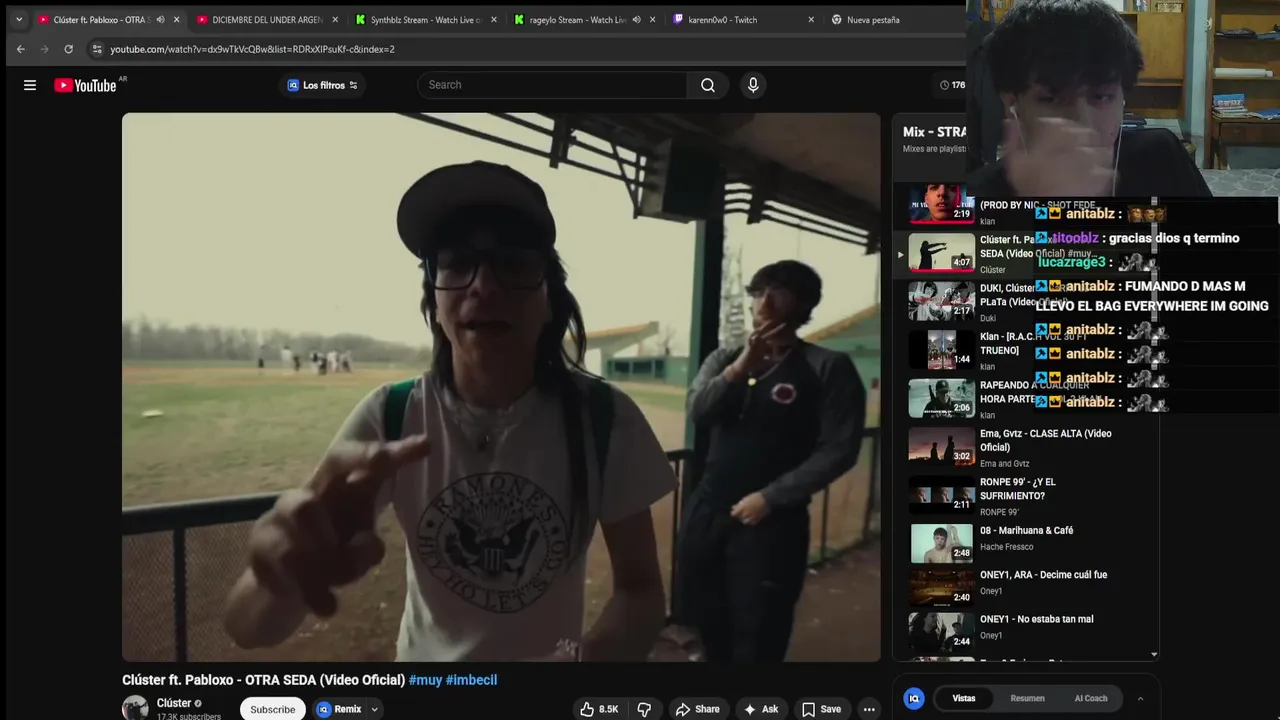The image size is (1280, 720).
Task: Open the DUKI, Clúster PLaTa video thumbnail
Action: tap(941, 301)
